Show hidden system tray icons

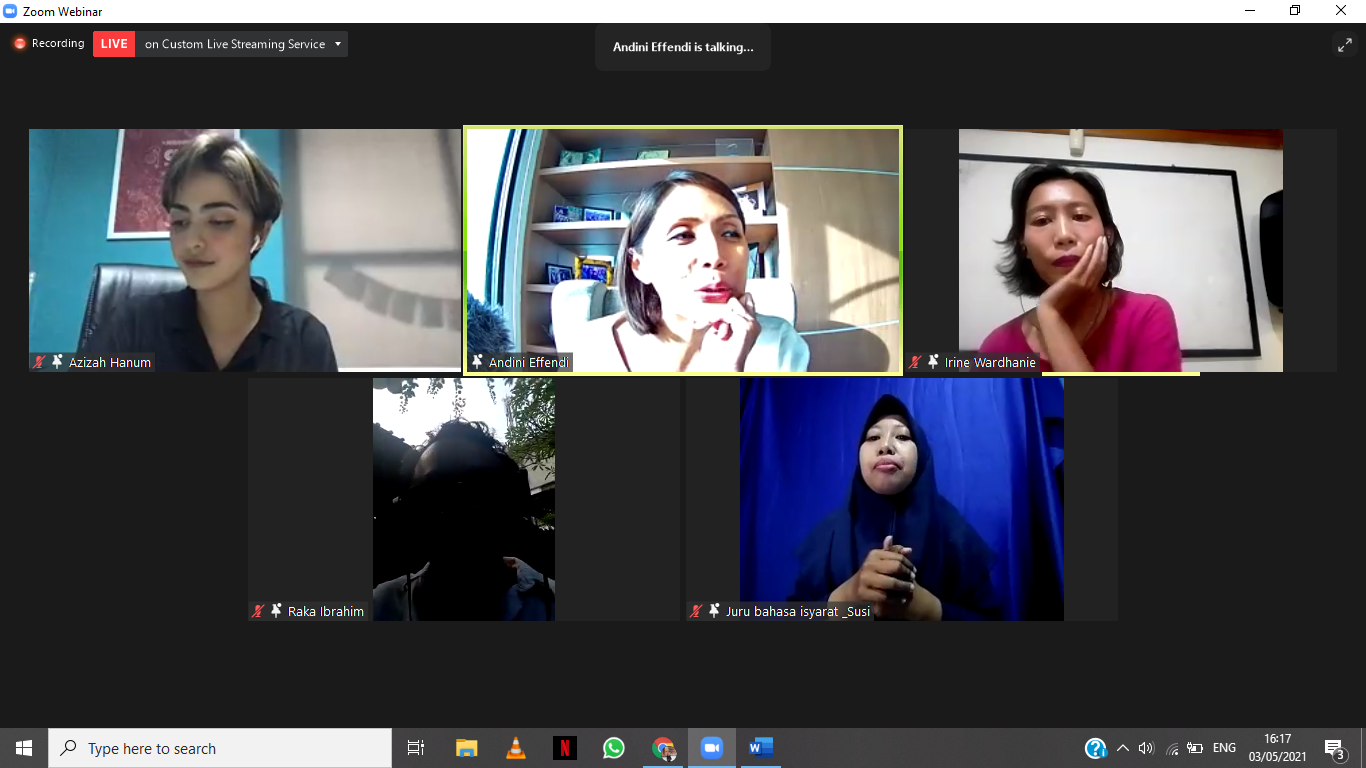[1123, 748]
